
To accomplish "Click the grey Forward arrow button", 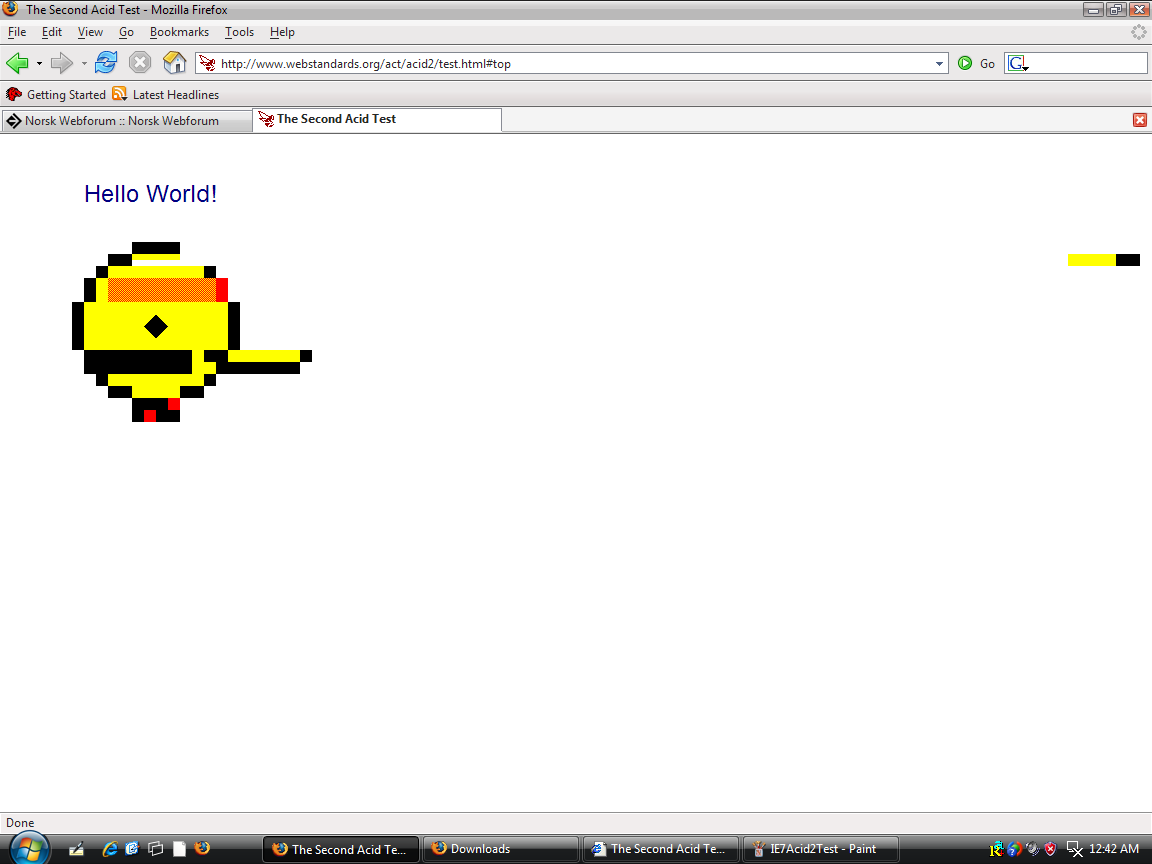I will 62,63.
